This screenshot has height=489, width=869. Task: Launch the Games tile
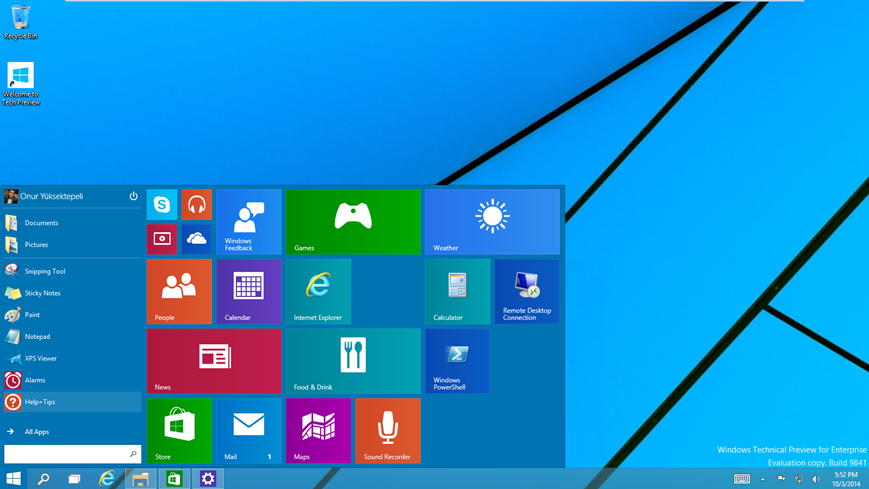click(x=353, y=222)
